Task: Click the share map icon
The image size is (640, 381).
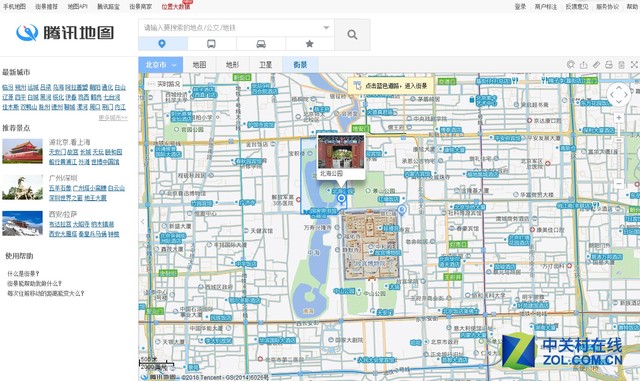Action: click(x=584, y=65)
